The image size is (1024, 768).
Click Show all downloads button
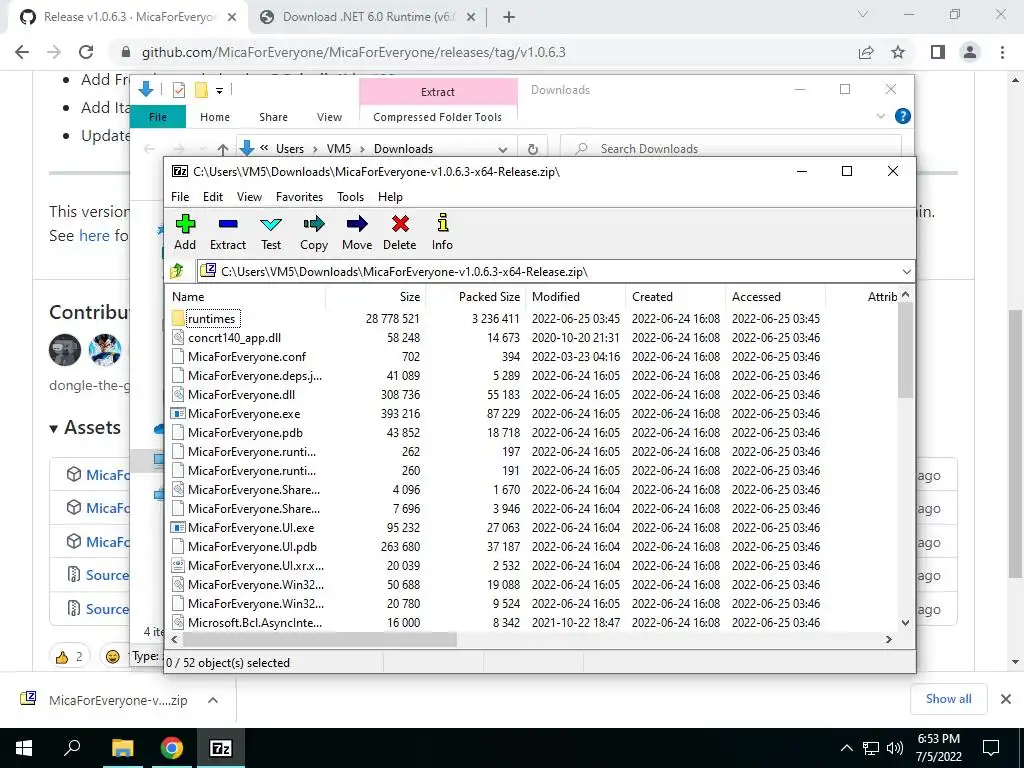[x=948, y=699]
